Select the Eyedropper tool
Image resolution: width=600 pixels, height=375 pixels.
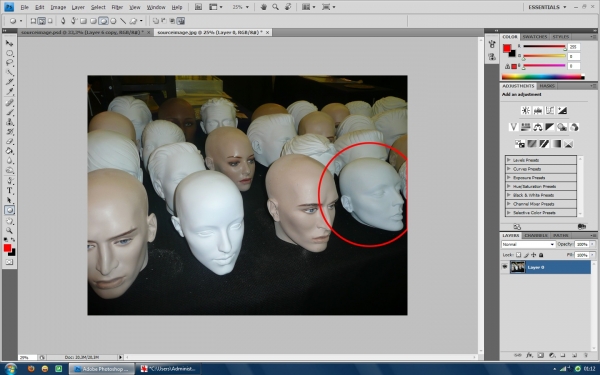[x=10, y=91]
